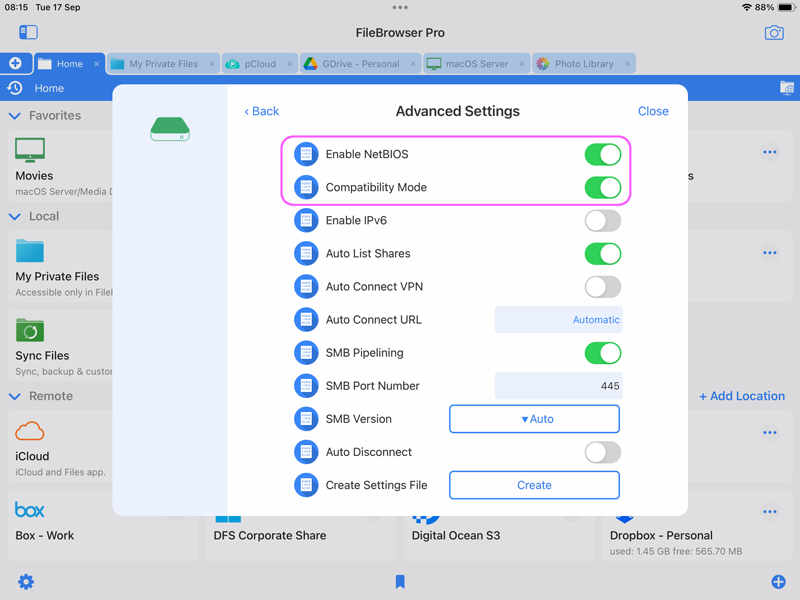Screen dimensions: 800x600
Task: Click the Auto List Shares row icon
Action: pyautogui.click(x=306, y=254)
